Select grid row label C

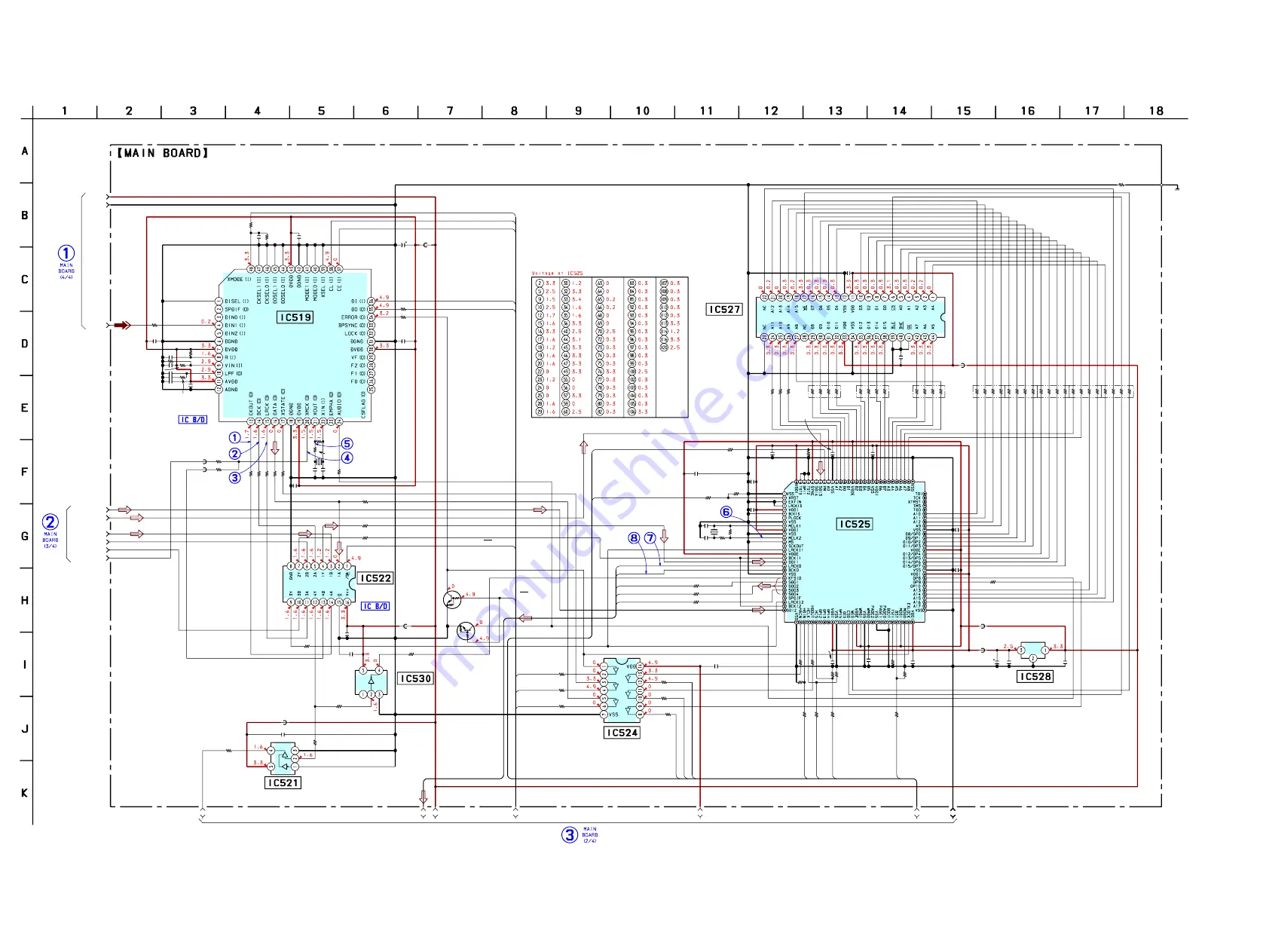(x=25, y=280)
